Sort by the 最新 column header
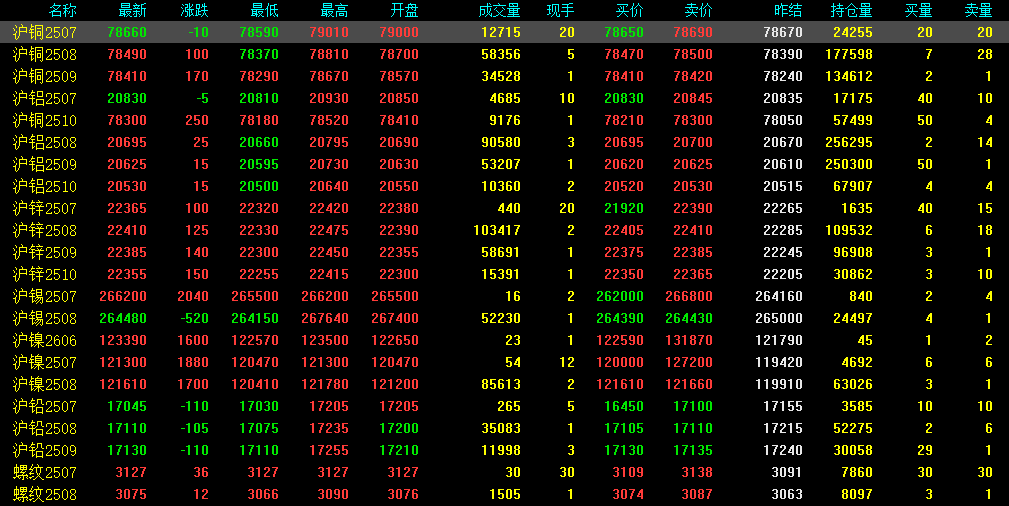This screenshot has height=506, width=1009. tap(133, 10)
